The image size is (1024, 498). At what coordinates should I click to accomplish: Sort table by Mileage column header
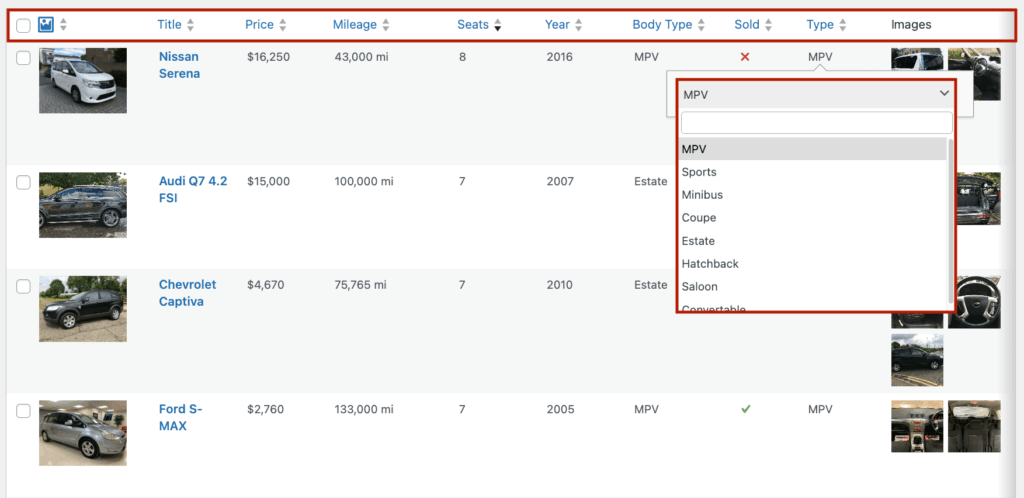tap(355, 25)
